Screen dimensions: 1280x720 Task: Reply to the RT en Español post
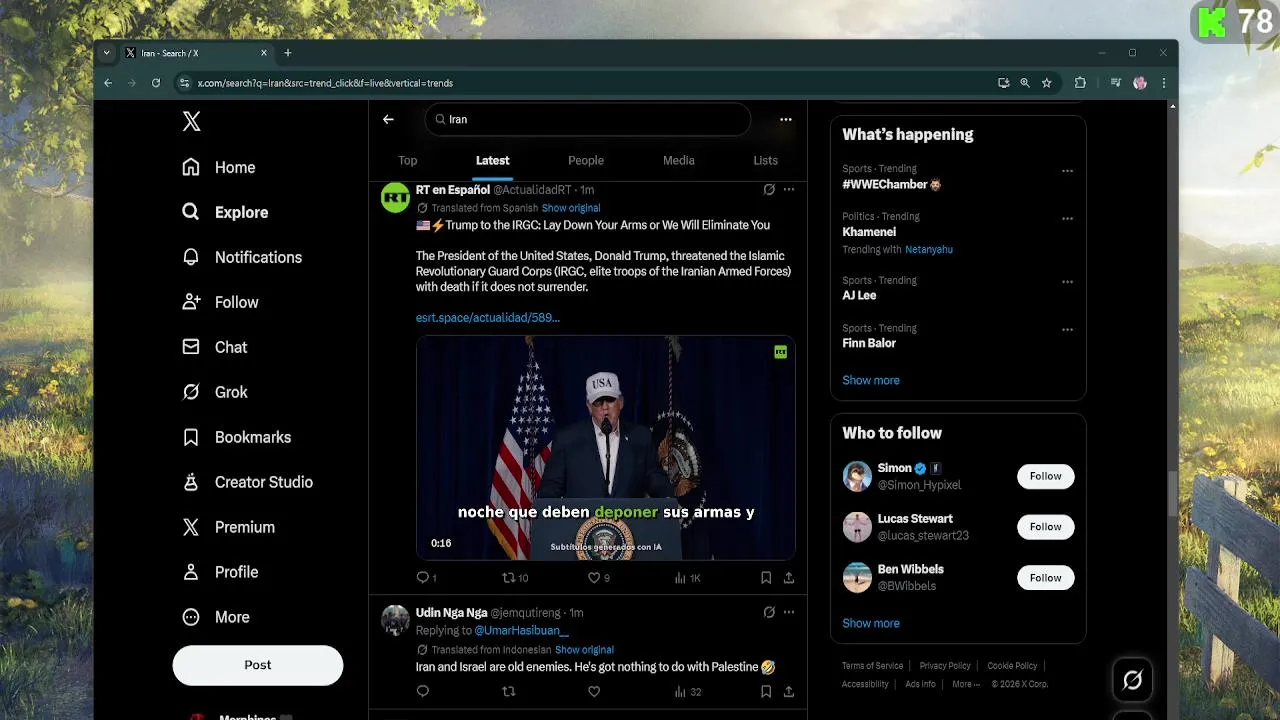[426, 578]
